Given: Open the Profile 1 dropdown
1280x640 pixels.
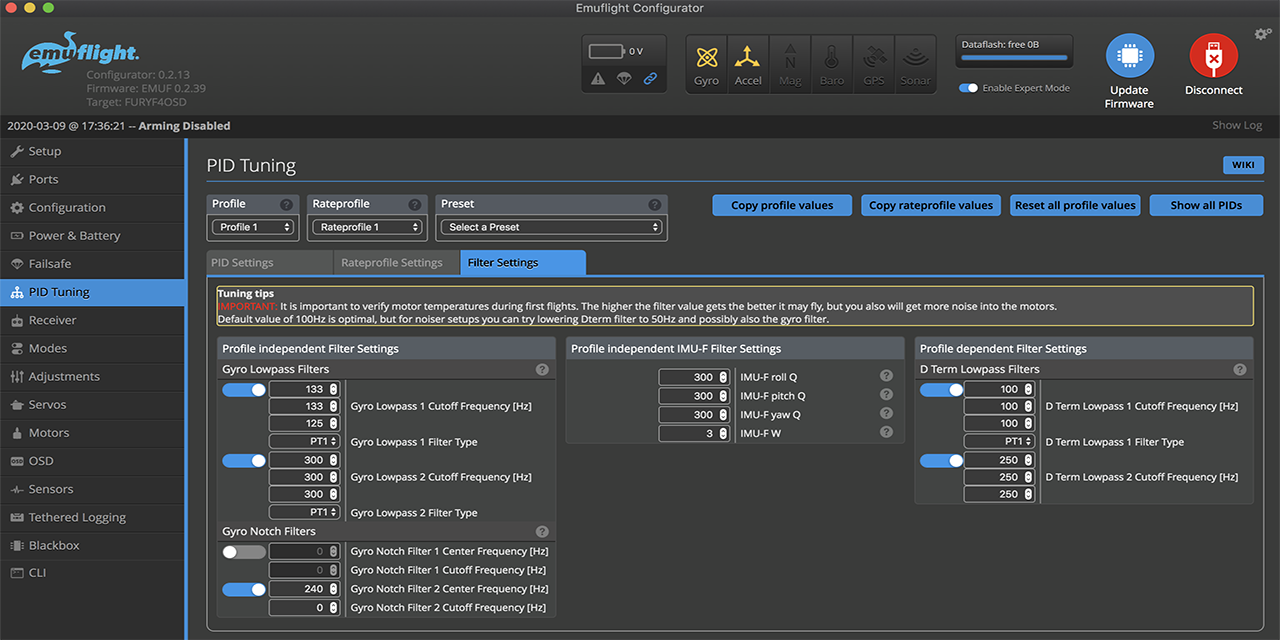Looking at the screenshot, I should [254, 227].
